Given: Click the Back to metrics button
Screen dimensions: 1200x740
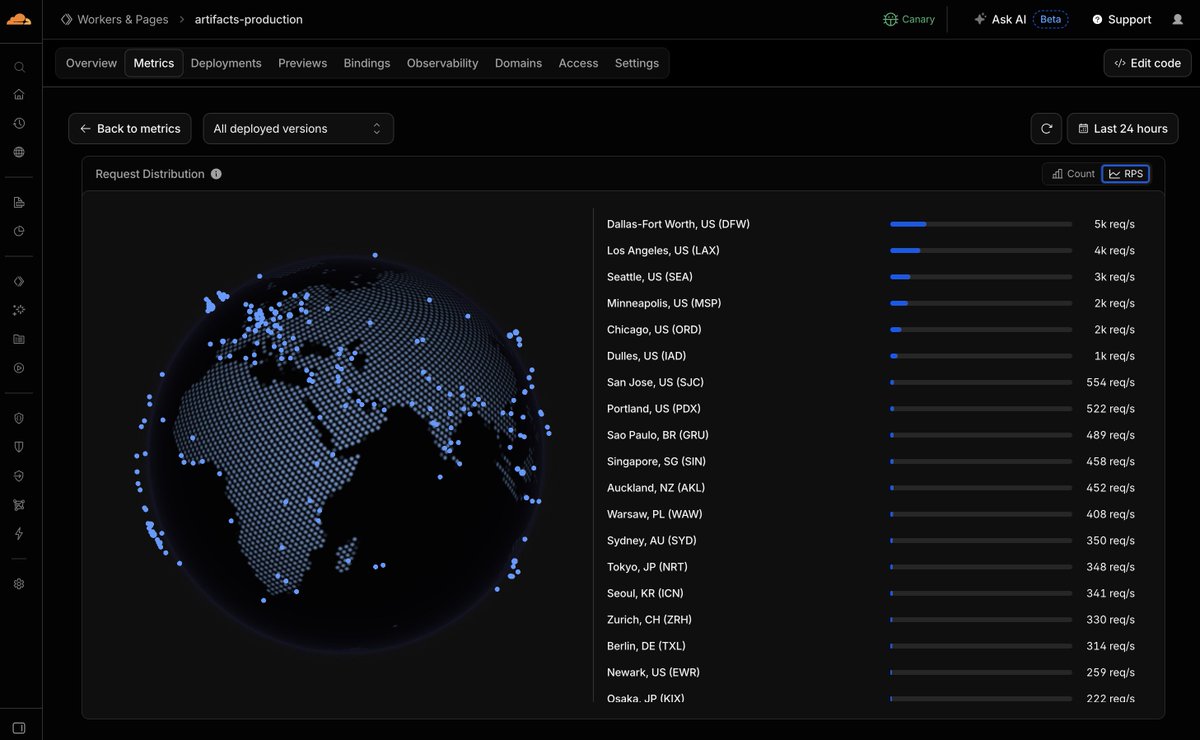Looking at the screenshot, I should (130, 129).
